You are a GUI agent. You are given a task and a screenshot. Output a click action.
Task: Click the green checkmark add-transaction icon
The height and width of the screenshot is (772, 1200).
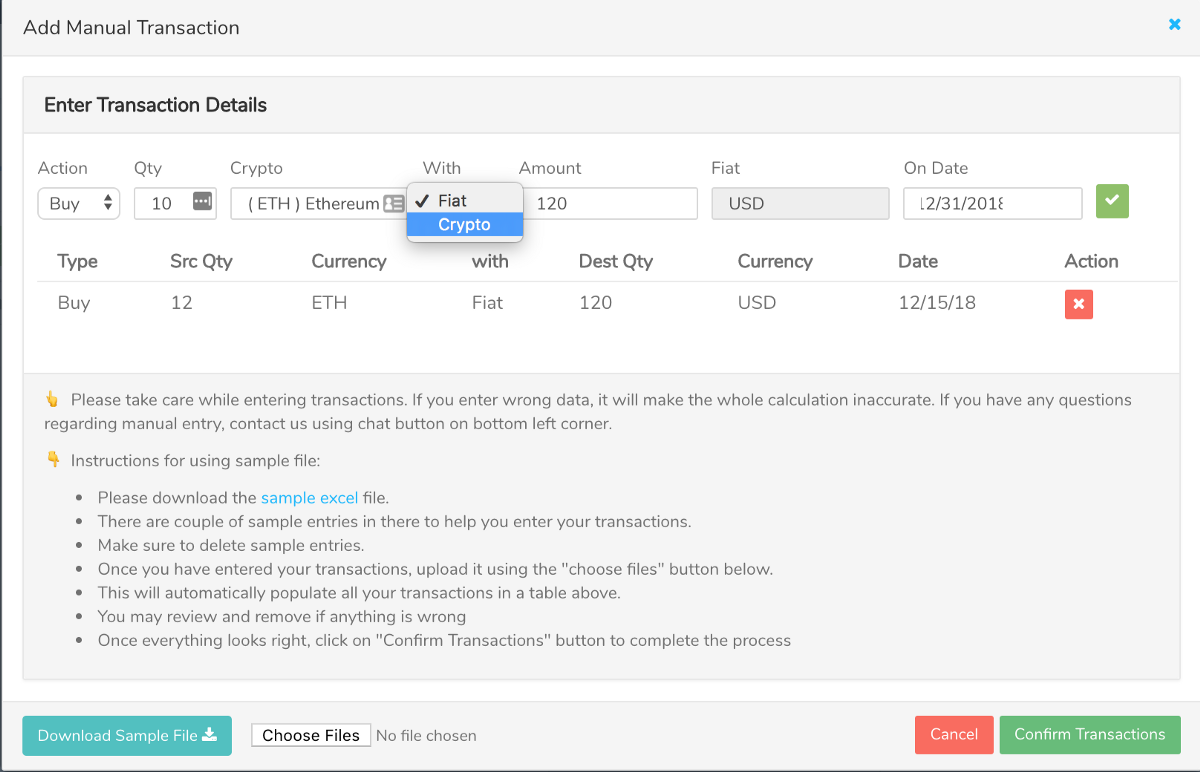(1112, 202)
